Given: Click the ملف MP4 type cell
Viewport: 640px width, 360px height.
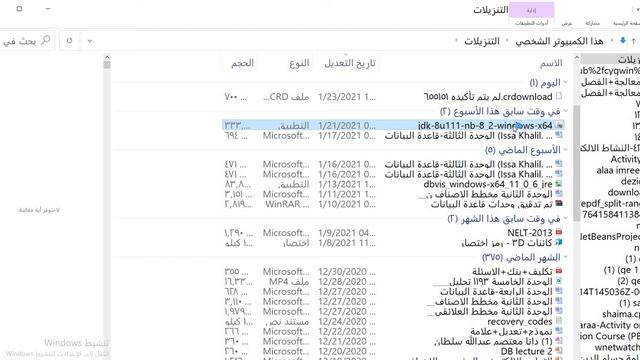Looking at the screenshot, I should (289, 281).
